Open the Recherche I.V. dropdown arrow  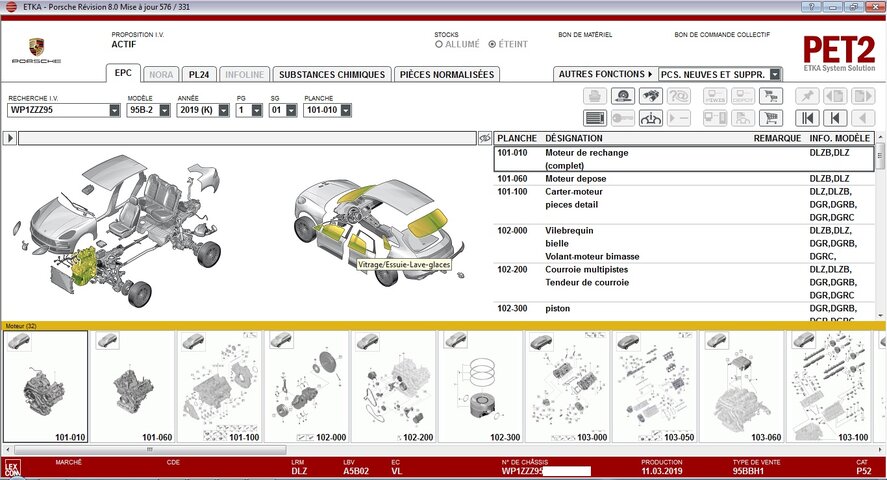pos(114,110)
